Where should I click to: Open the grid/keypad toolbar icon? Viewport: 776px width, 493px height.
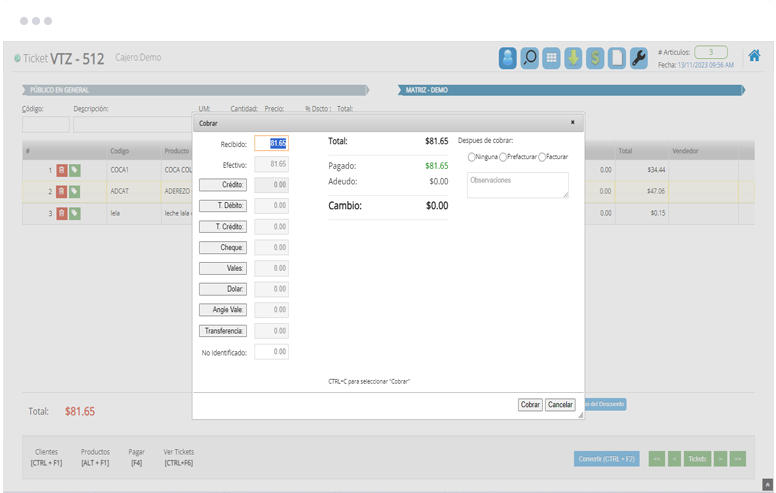tap(551, 58)
